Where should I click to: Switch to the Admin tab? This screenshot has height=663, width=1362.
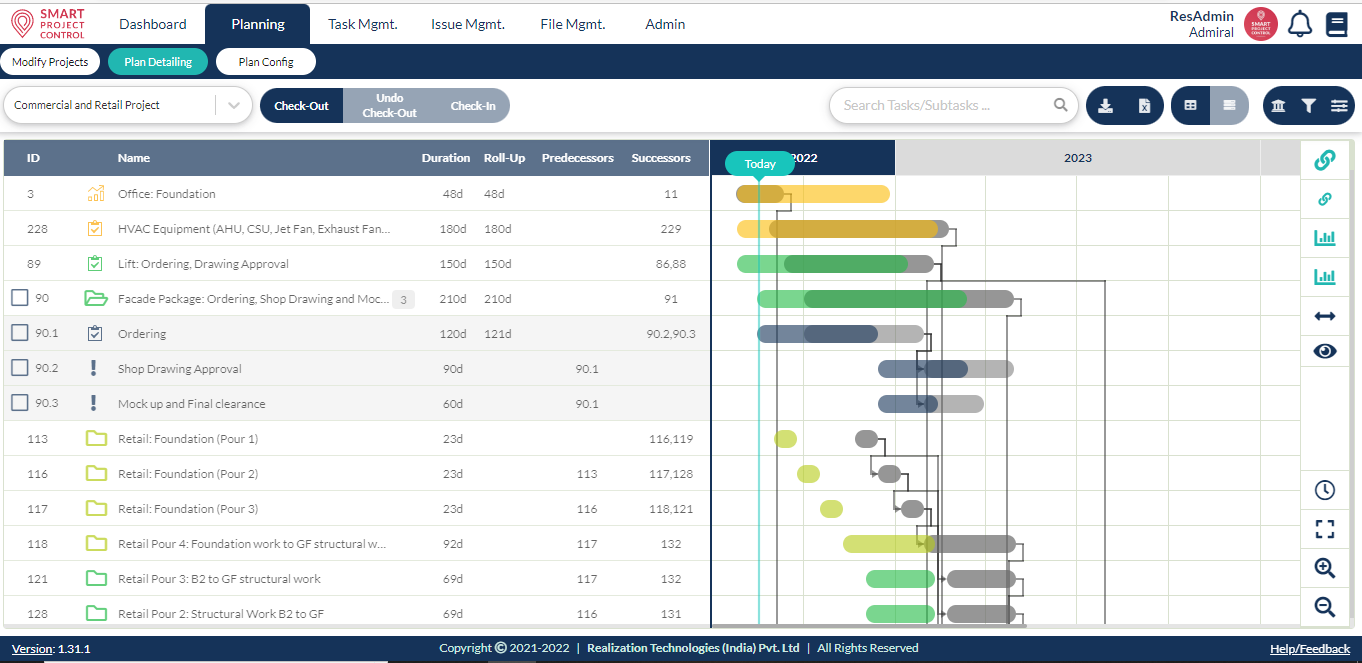[664, 24]
